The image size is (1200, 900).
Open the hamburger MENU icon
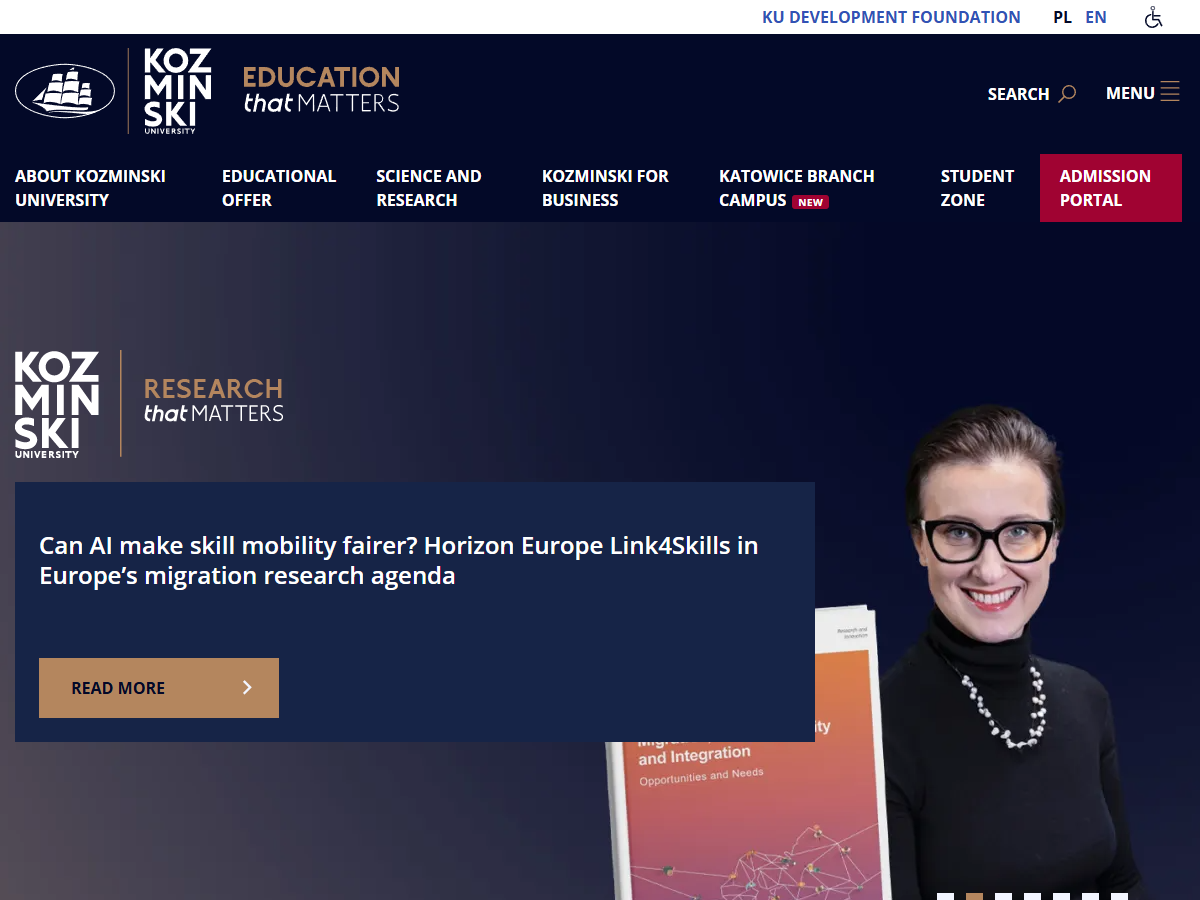[1170, 92]
